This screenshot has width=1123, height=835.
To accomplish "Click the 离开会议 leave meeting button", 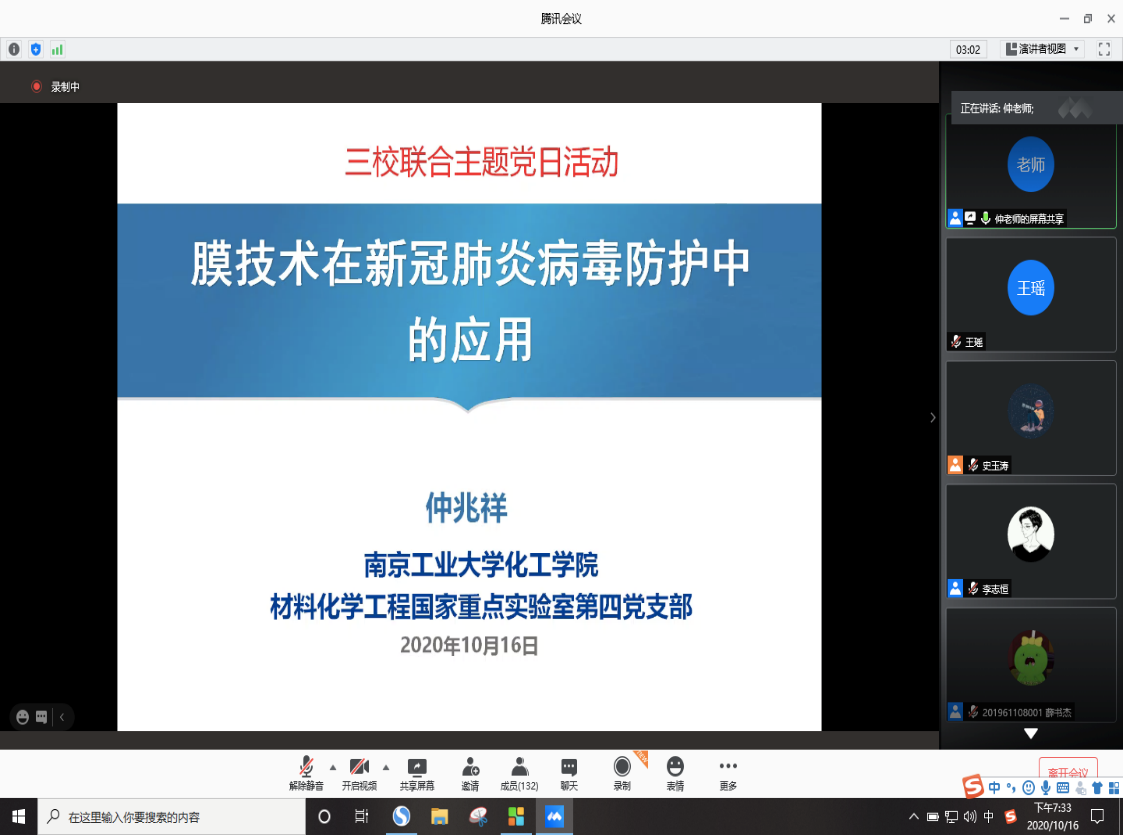I will pyautogui.click(x=1067, y=772).
